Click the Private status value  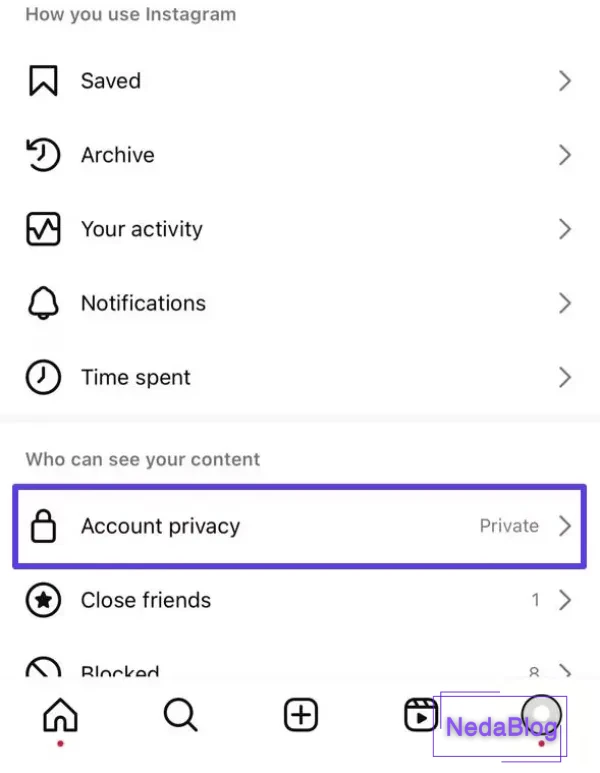pos(509,526)
